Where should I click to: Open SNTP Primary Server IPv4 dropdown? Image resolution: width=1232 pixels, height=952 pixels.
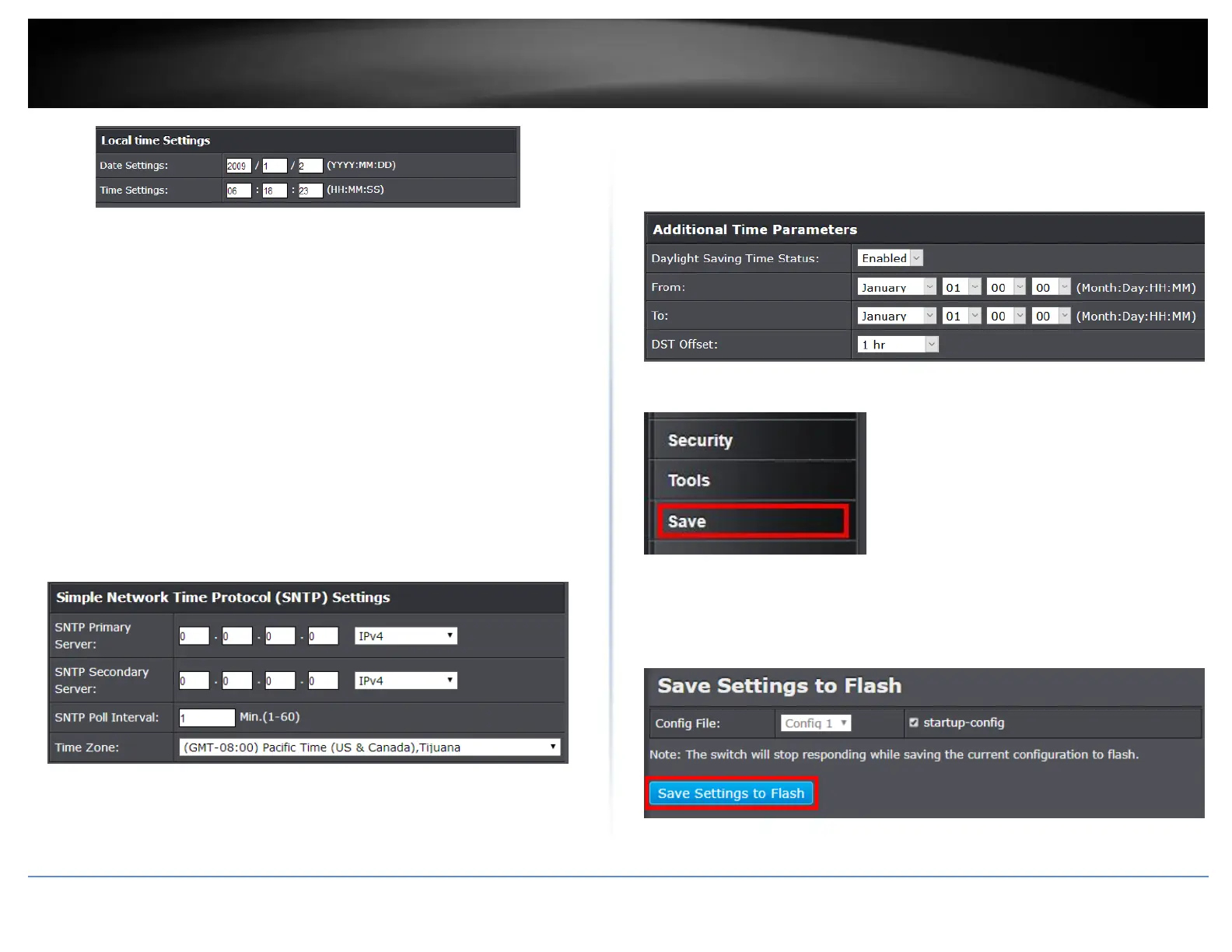[406, 636]
